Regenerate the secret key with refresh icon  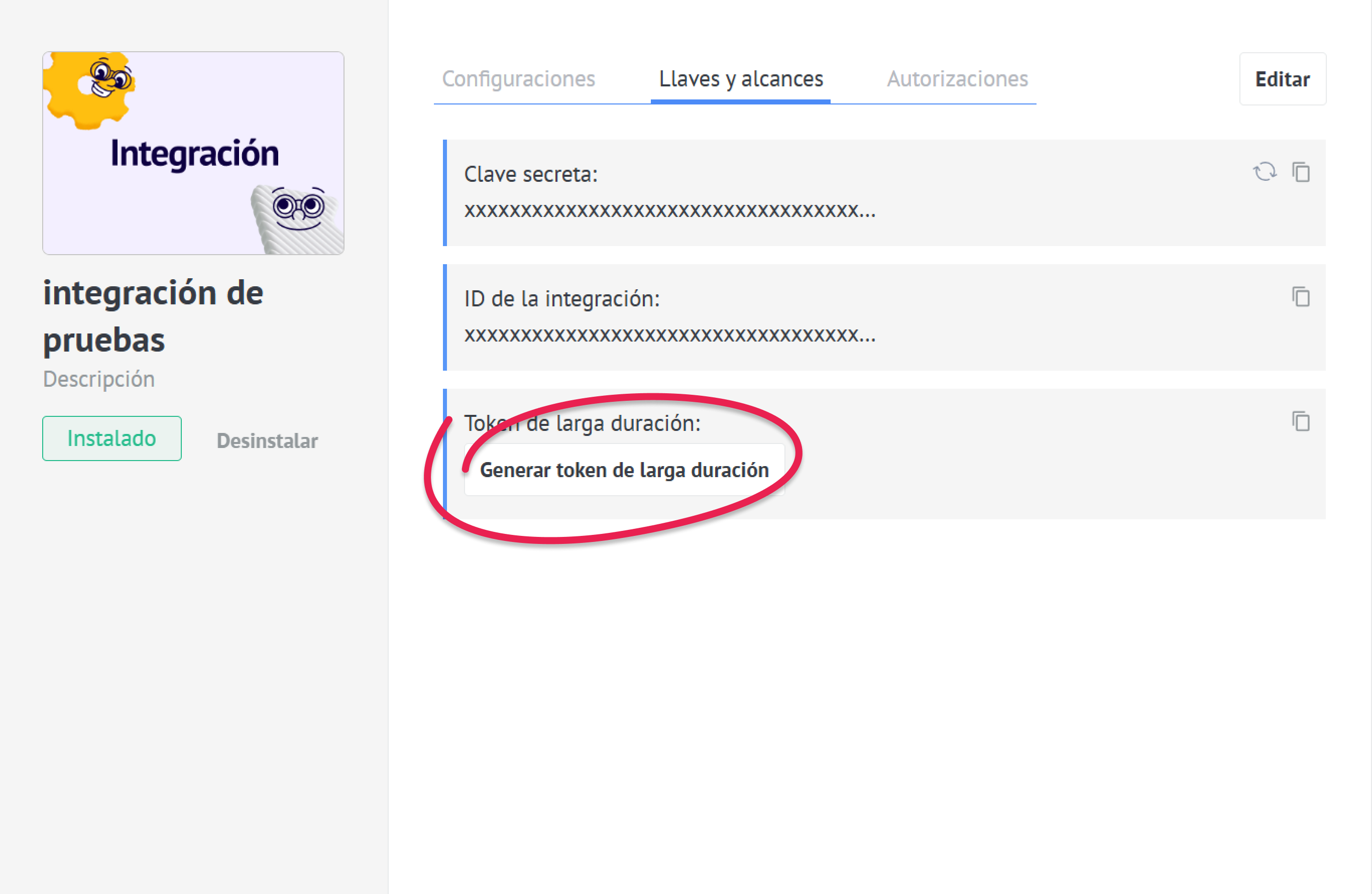1264,172
